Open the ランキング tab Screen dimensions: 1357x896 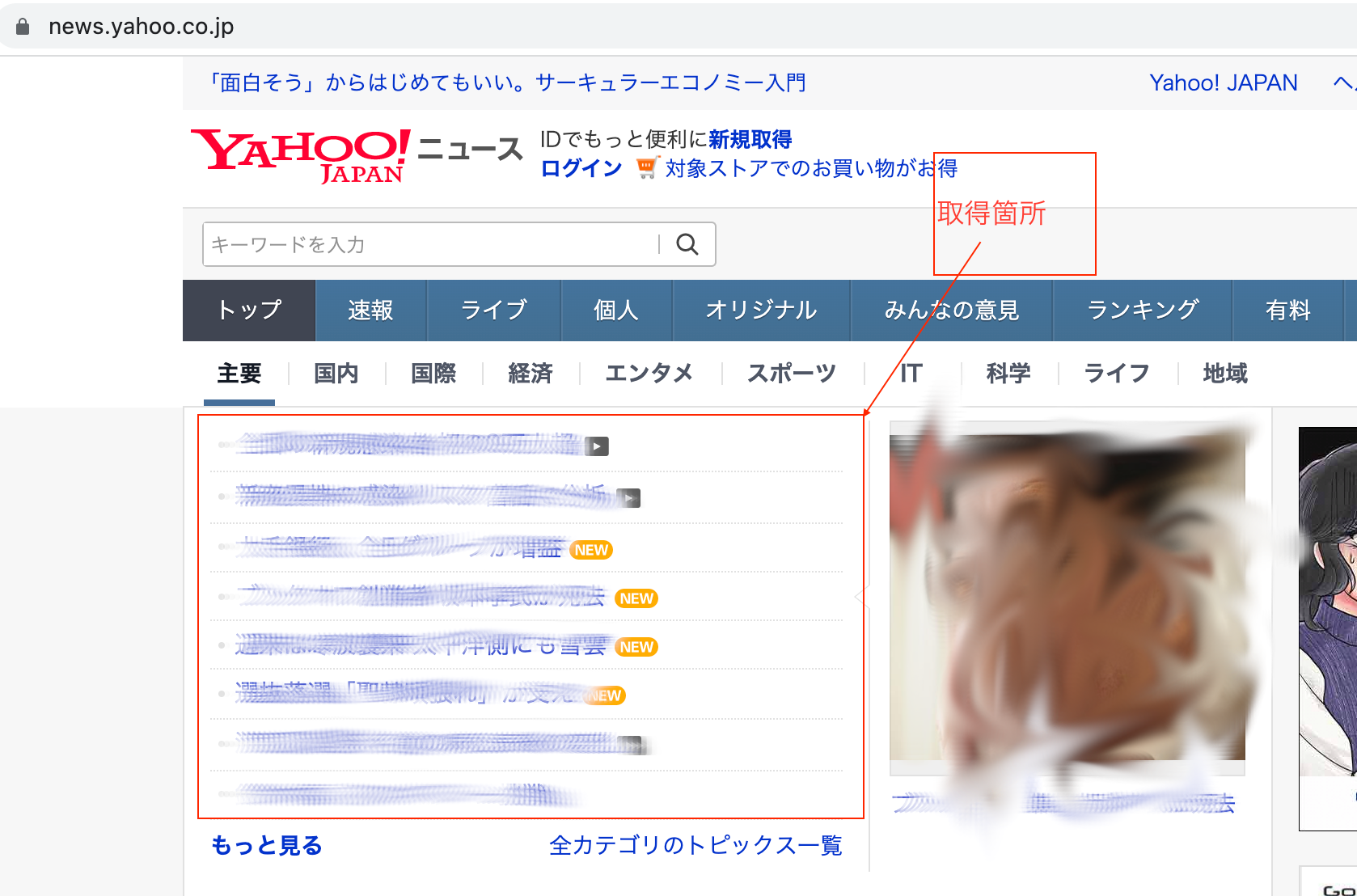pos(1141,310)
